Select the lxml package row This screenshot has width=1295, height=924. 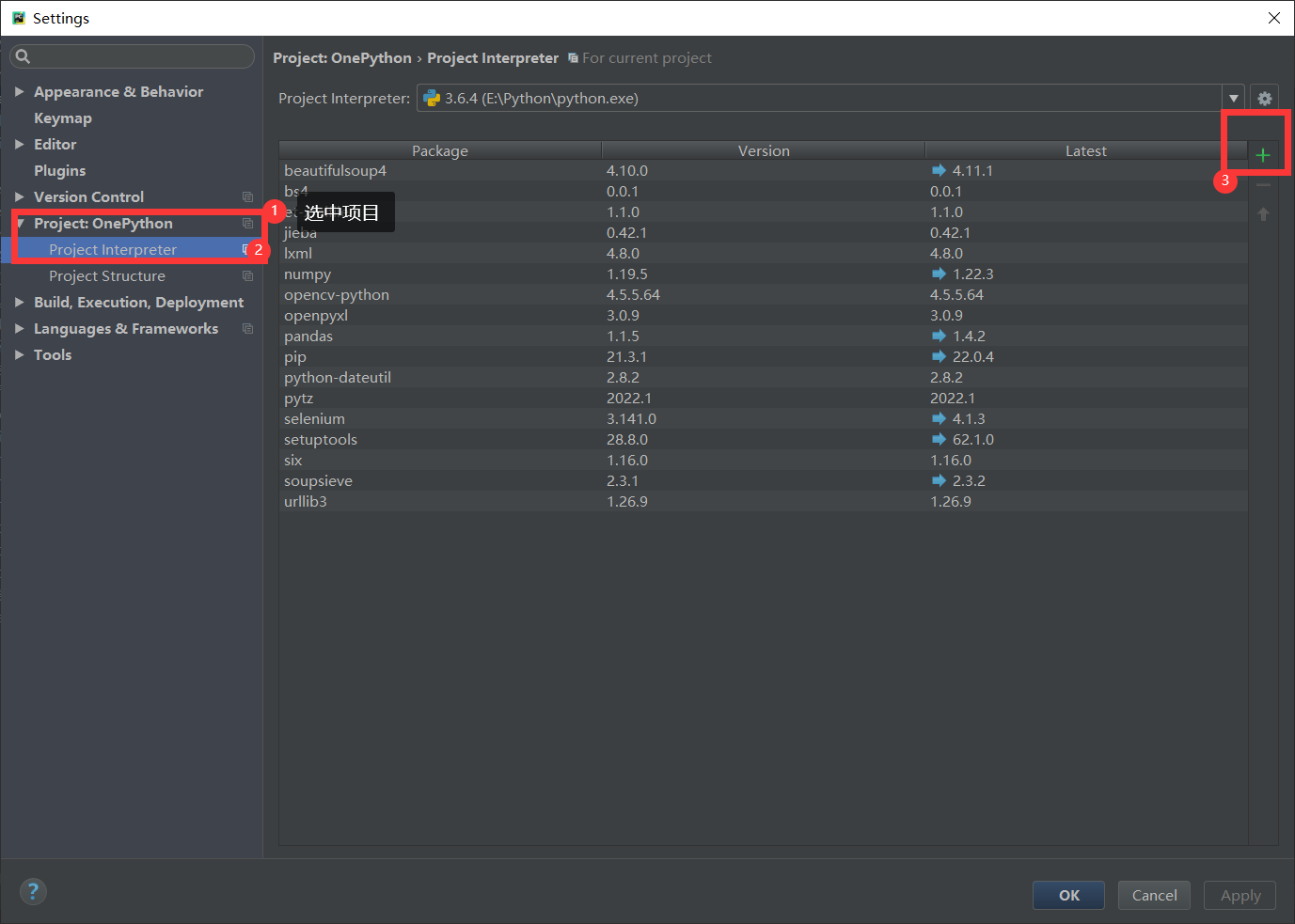pyautogui.click(x=763, y=253)
